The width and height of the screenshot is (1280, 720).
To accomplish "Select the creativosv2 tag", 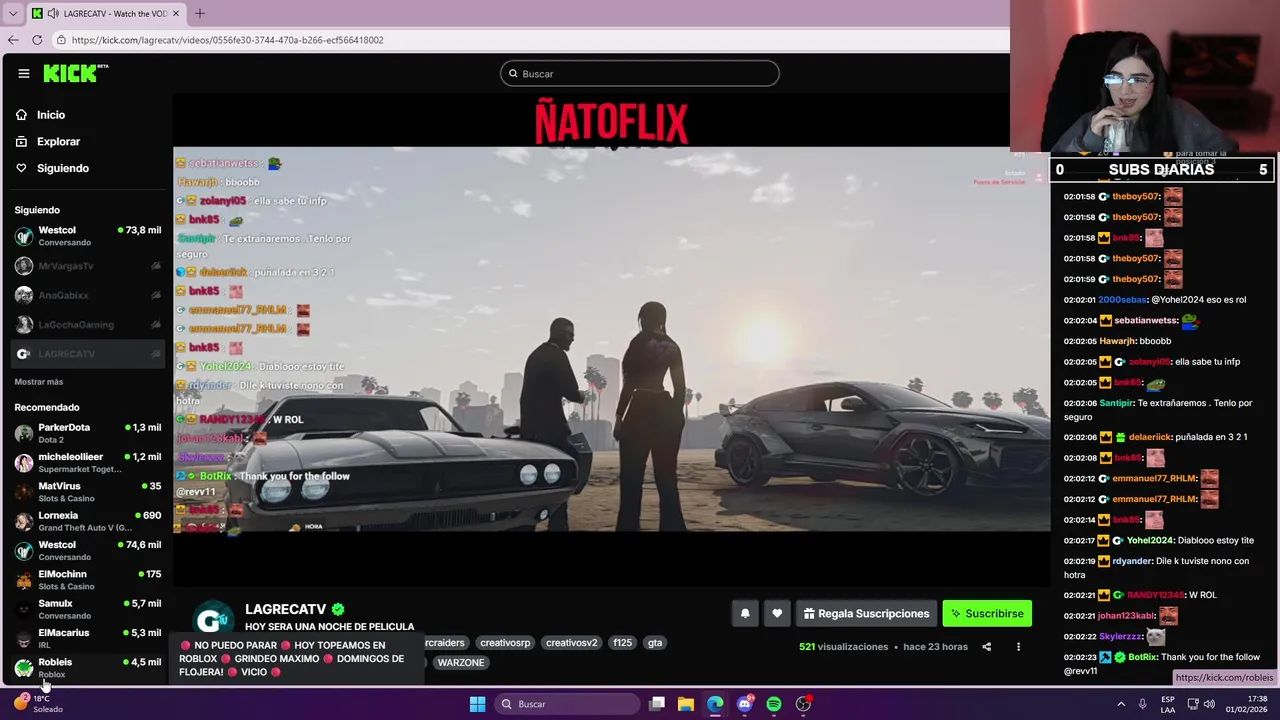I will point(571,643).
